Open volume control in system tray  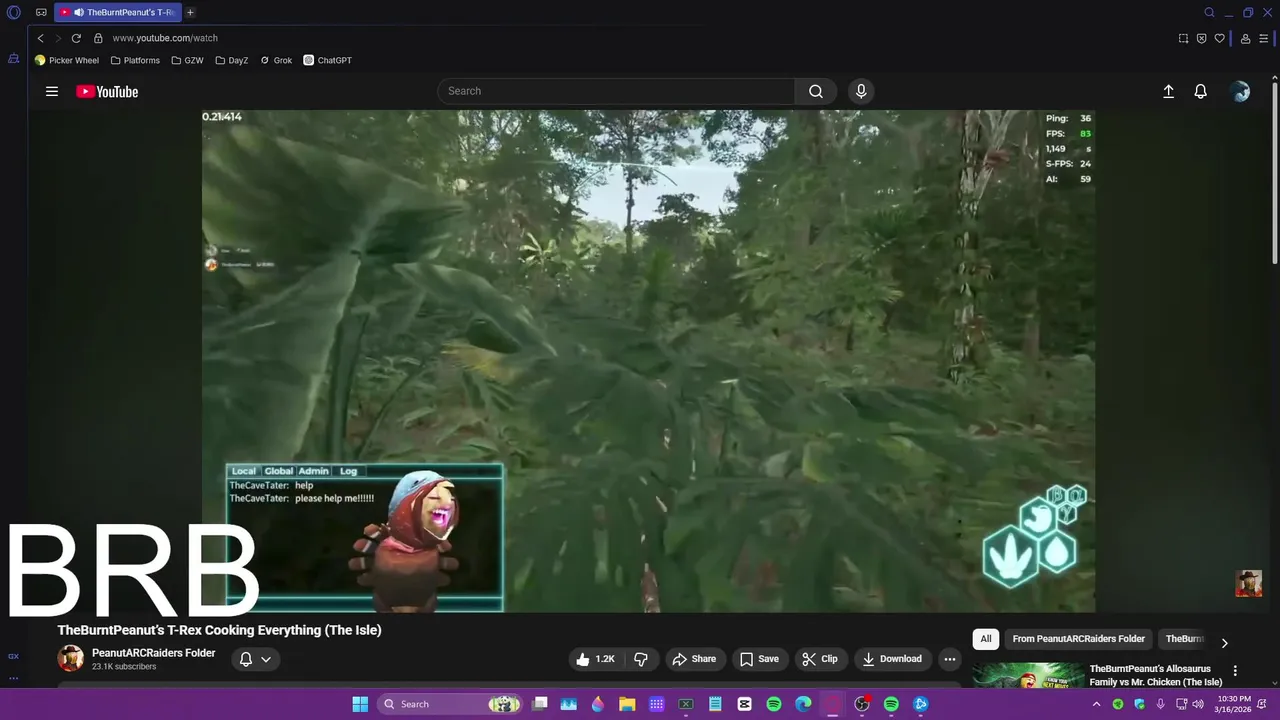[x=1198, y=704]
